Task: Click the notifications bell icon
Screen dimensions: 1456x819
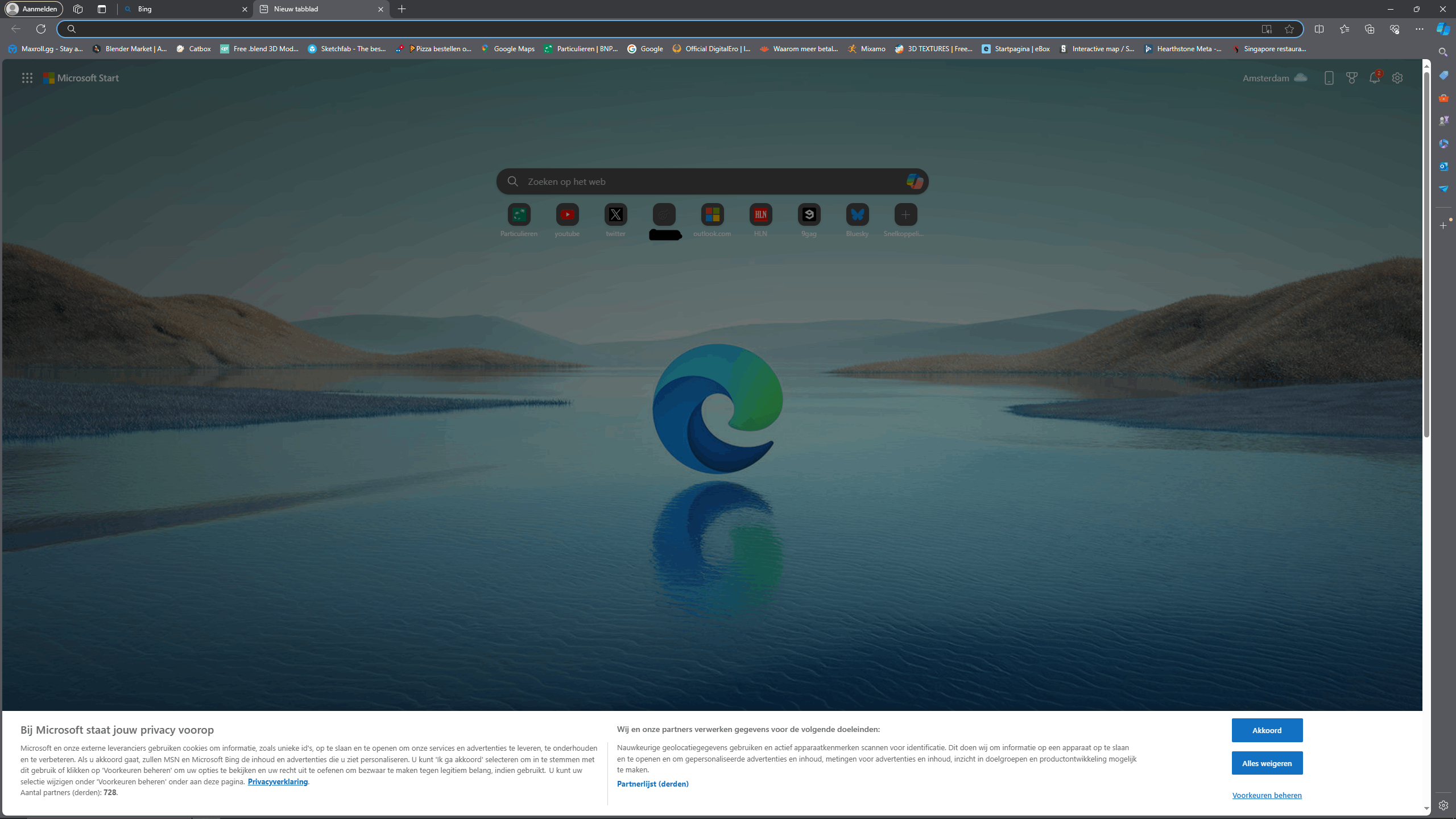Action: [x=1374, y=78]
